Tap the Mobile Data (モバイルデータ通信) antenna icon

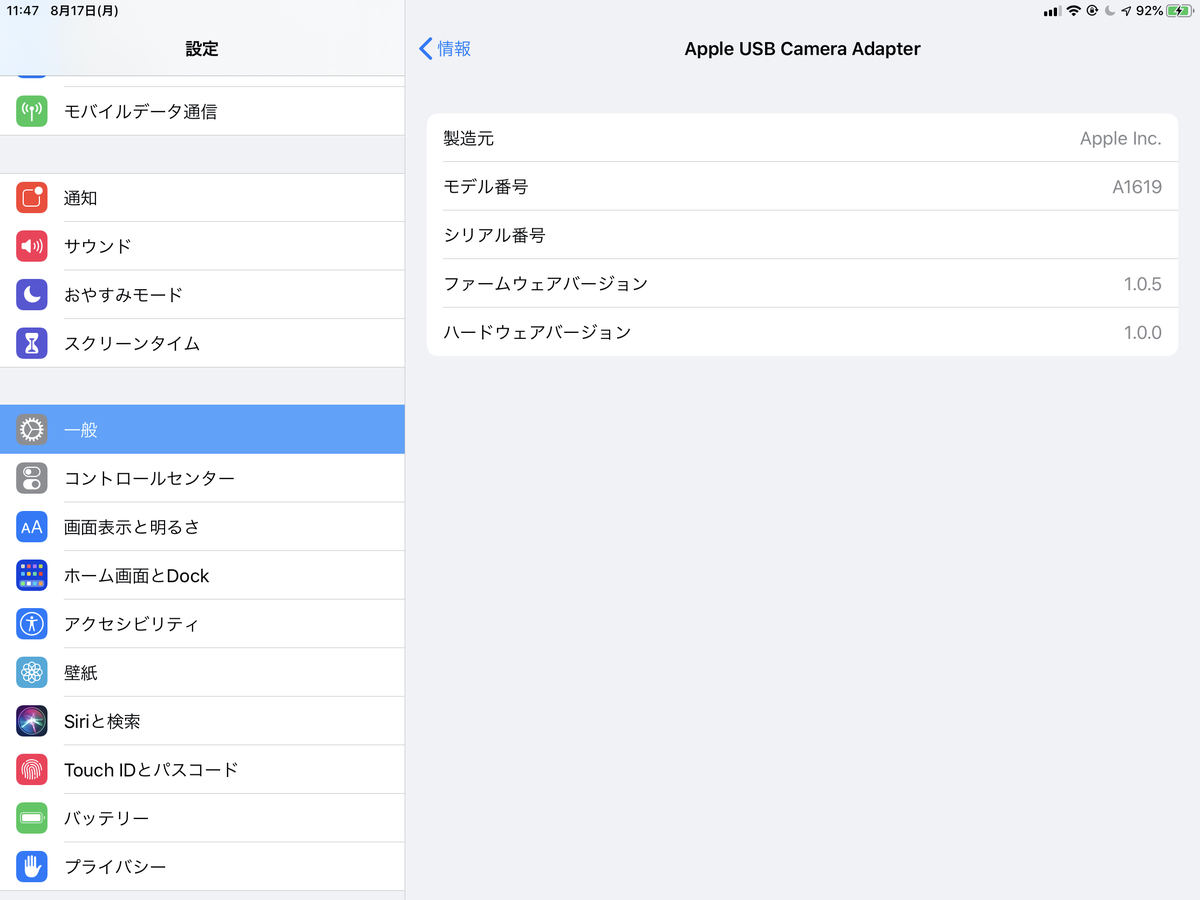(x=32, y=111)
